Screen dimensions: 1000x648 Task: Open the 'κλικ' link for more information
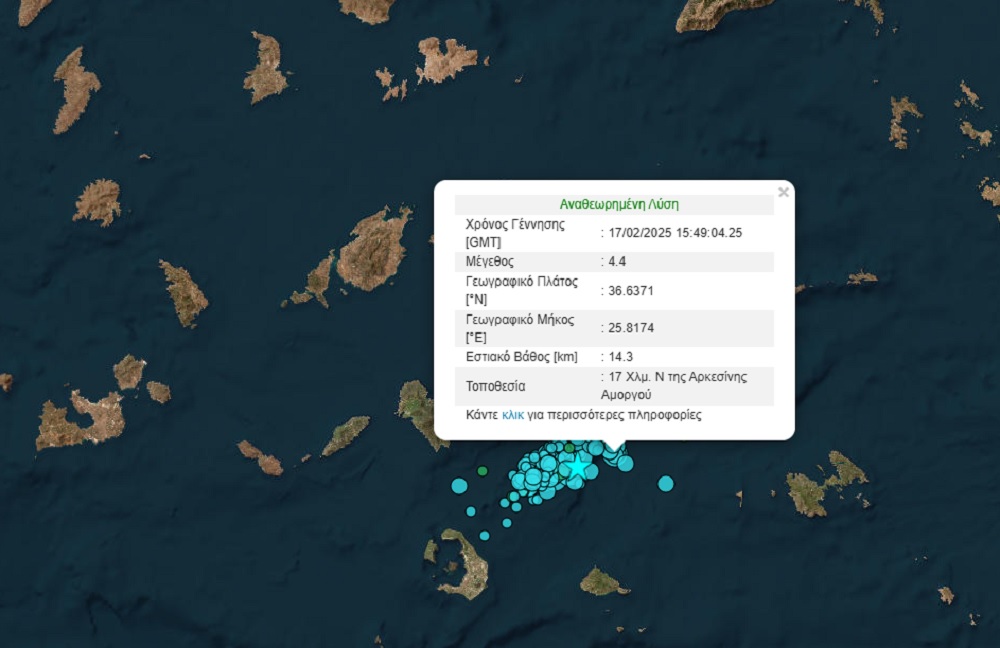pos(513,414)
